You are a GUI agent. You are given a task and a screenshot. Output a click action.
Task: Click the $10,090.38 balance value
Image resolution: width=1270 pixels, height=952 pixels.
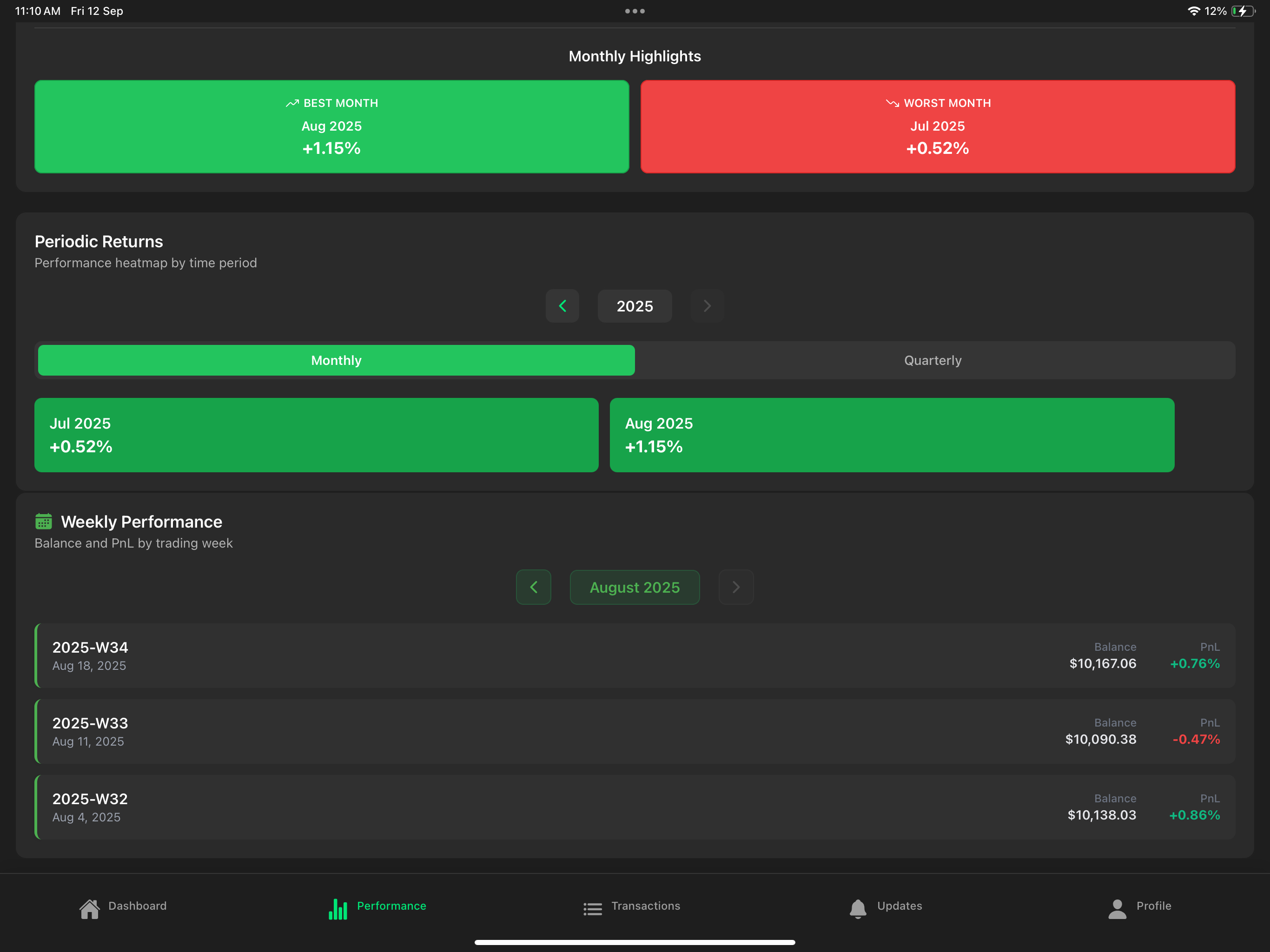(1101, 740)
